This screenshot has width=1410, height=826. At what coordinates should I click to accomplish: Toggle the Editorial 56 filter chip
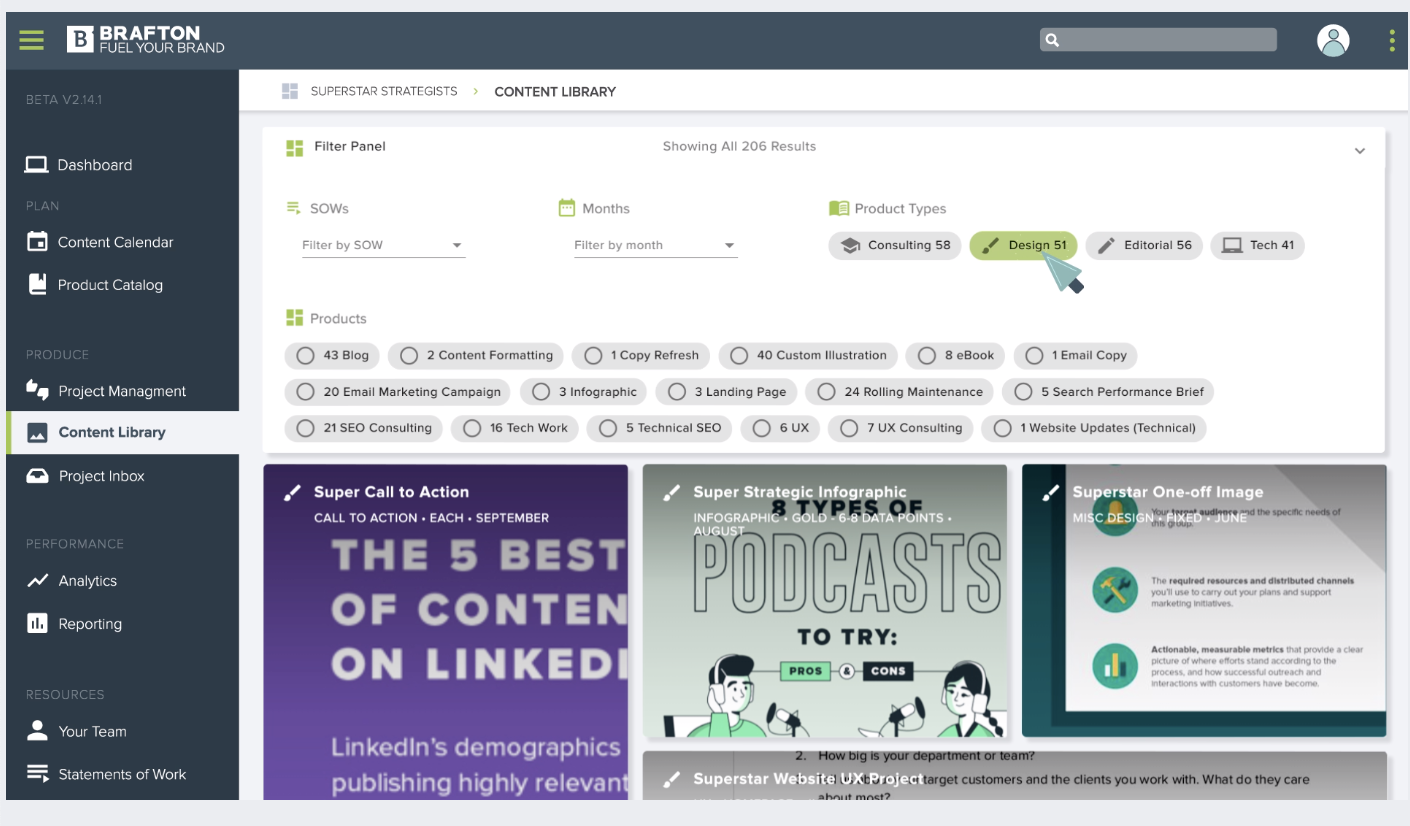pos(1143,245)
